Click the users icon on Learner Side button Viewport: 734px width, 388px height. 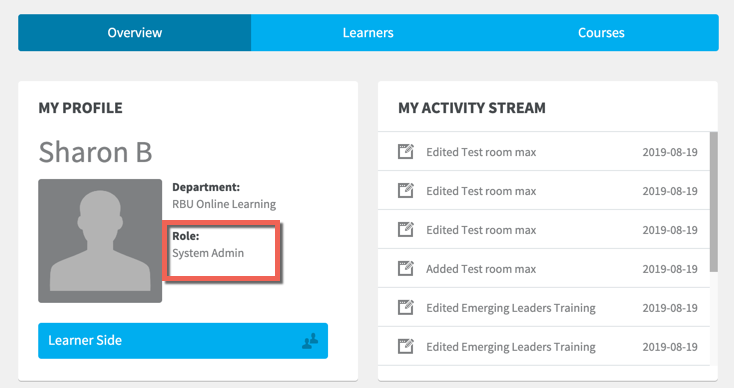[x=310, y=341]
